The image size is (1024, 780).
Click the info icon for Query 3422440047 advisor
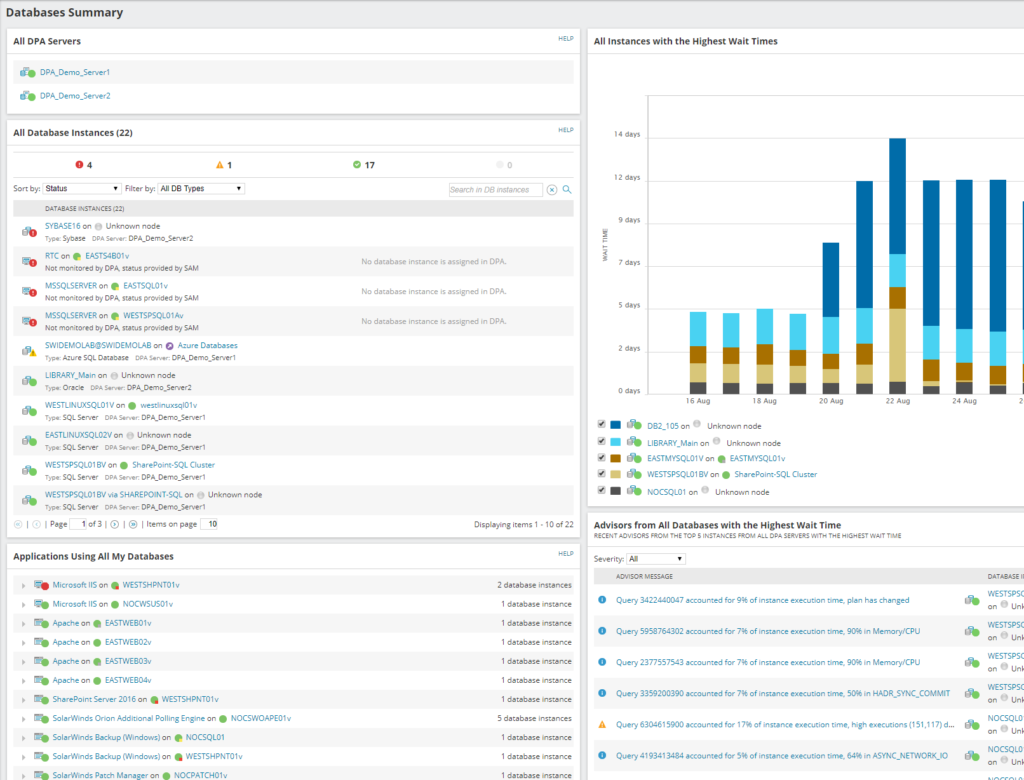pyautogui.click(x=602, y=600)
